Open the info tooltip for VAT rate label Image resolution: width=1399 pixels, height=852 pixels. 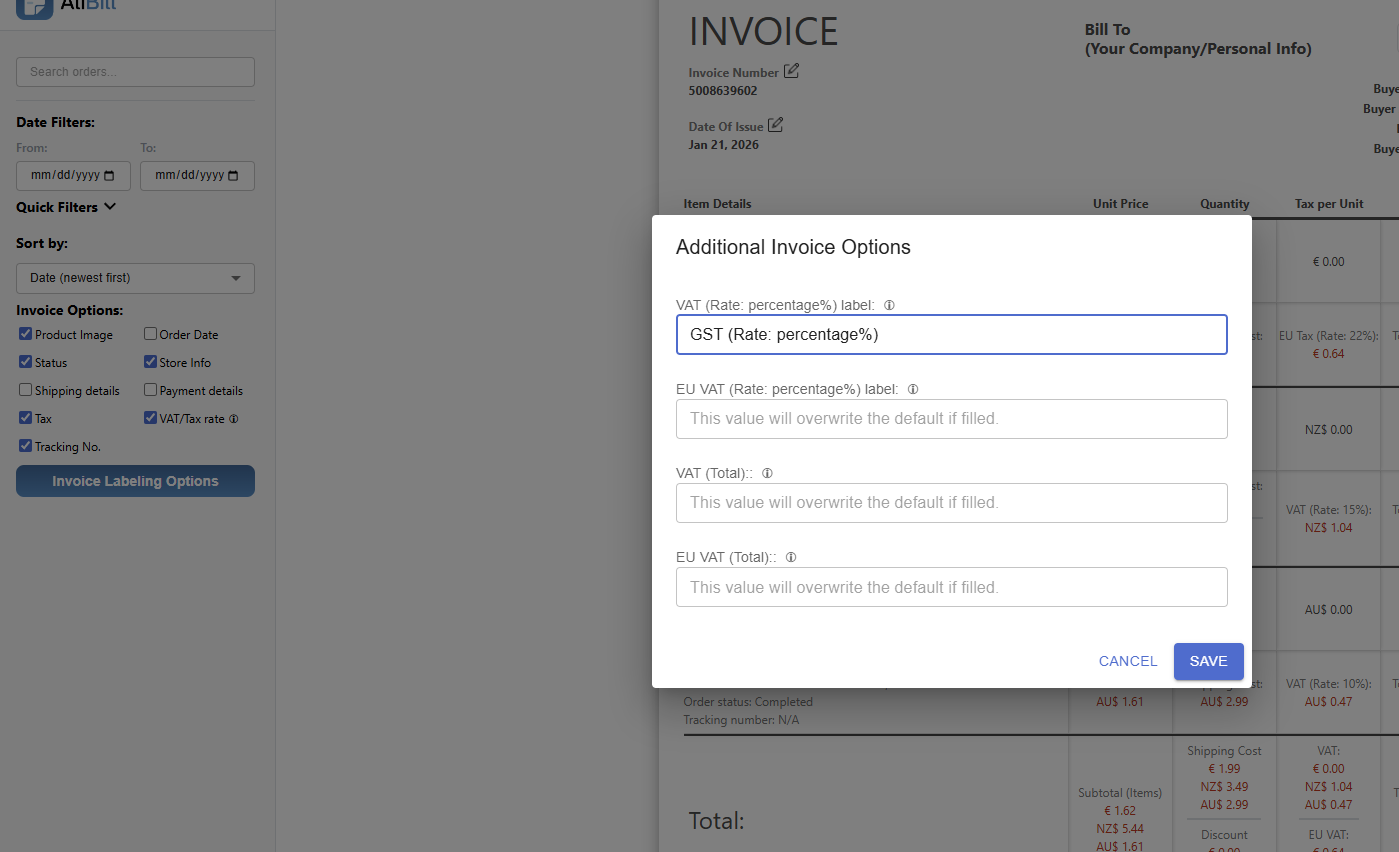(889, 305)
